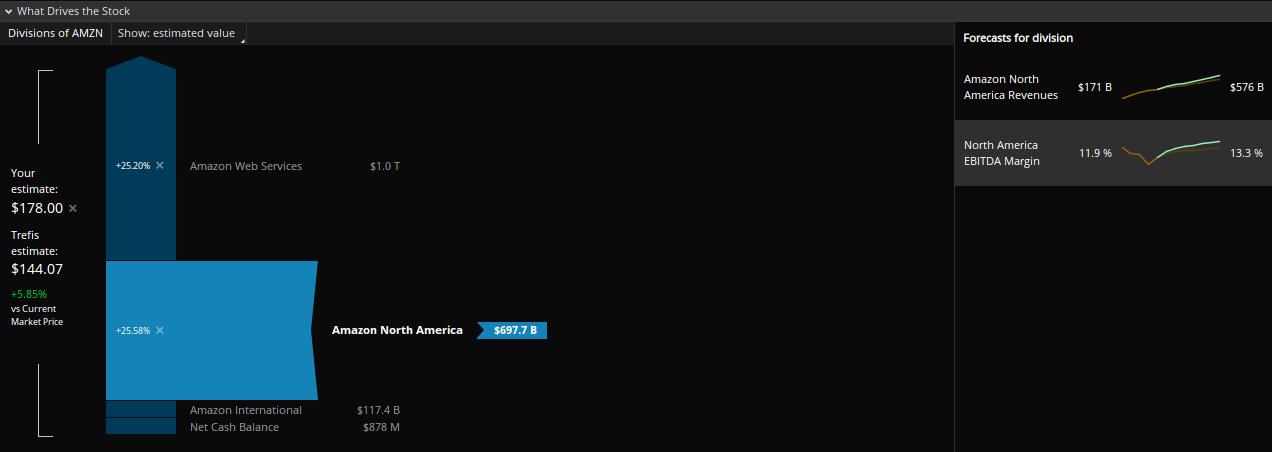Open the Amazon North America Revenues forecast
Viewport: 1272px width, 452px height.
tap(1113, 87)
